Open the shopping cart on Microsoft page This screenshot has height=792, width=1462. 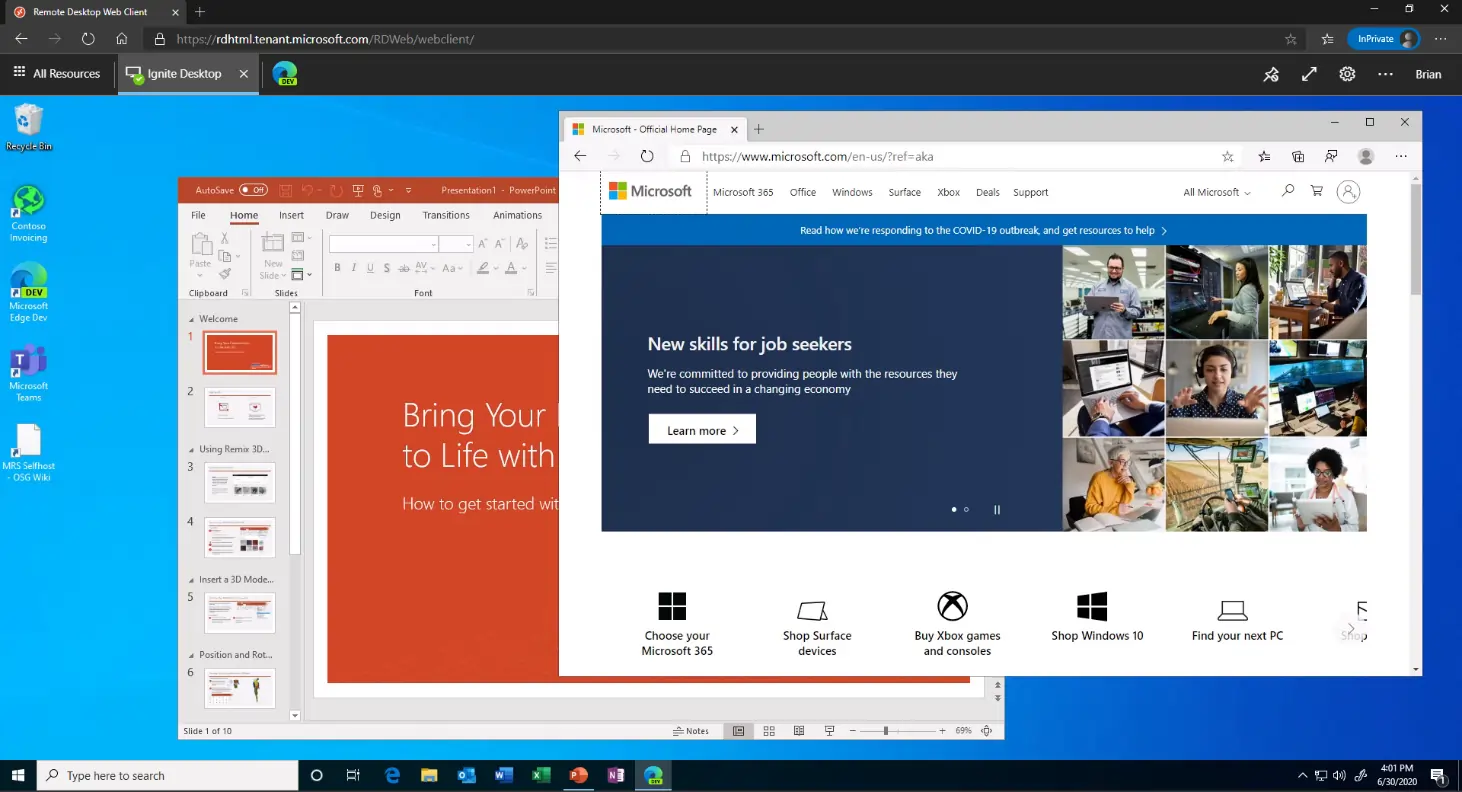point(1316,191)
